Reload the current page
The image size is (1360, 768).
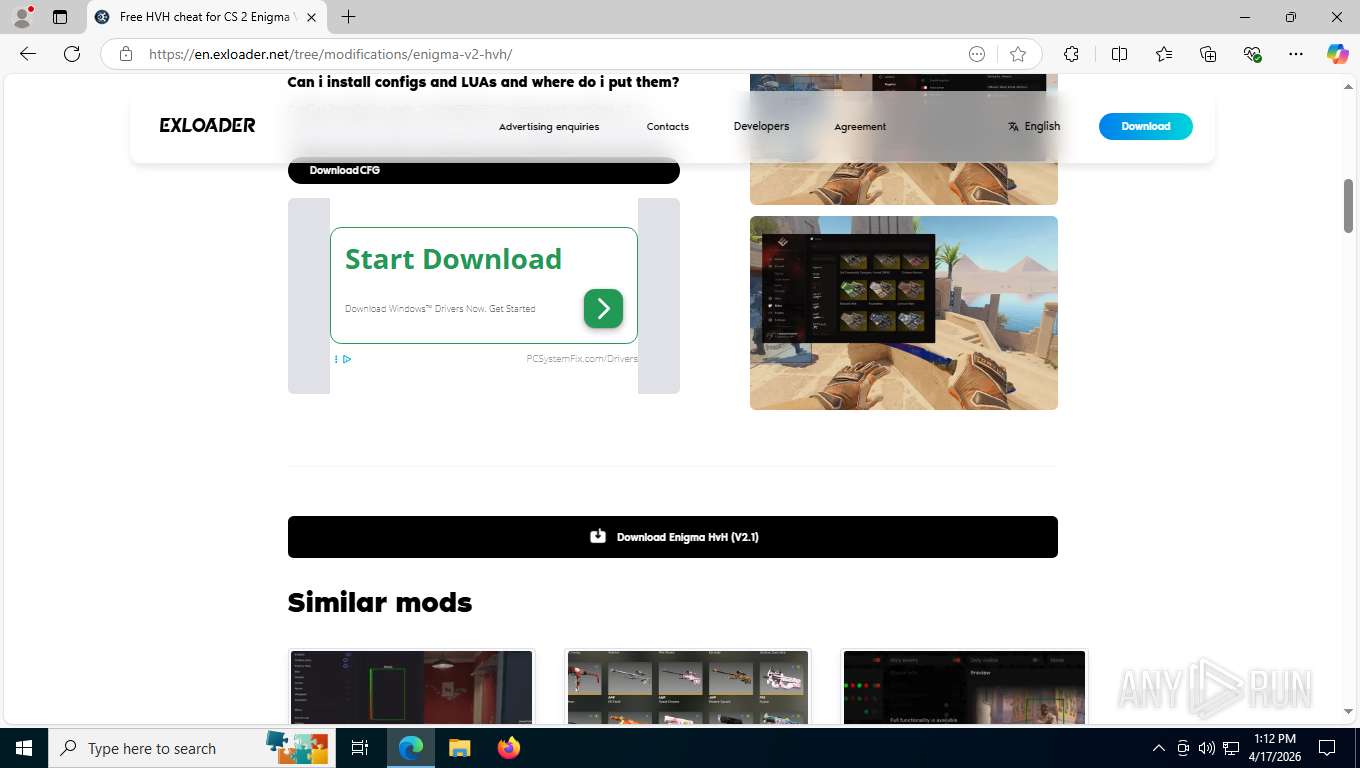(72, 54)
